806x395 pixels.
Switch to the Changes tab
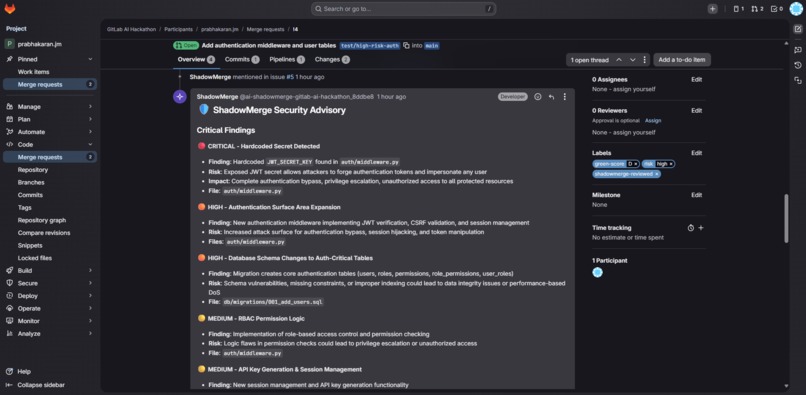tap(332, 60)
